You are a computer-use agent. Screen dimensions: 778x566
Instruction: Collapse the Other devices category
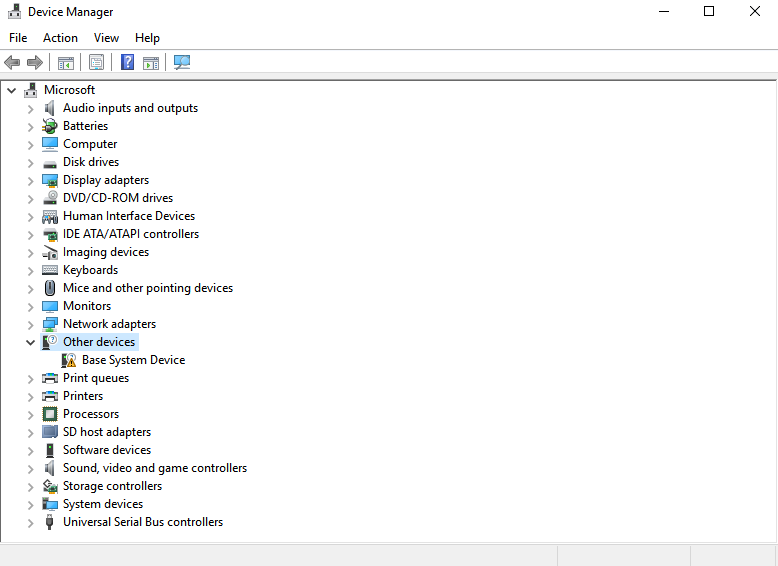coord(30,342)
